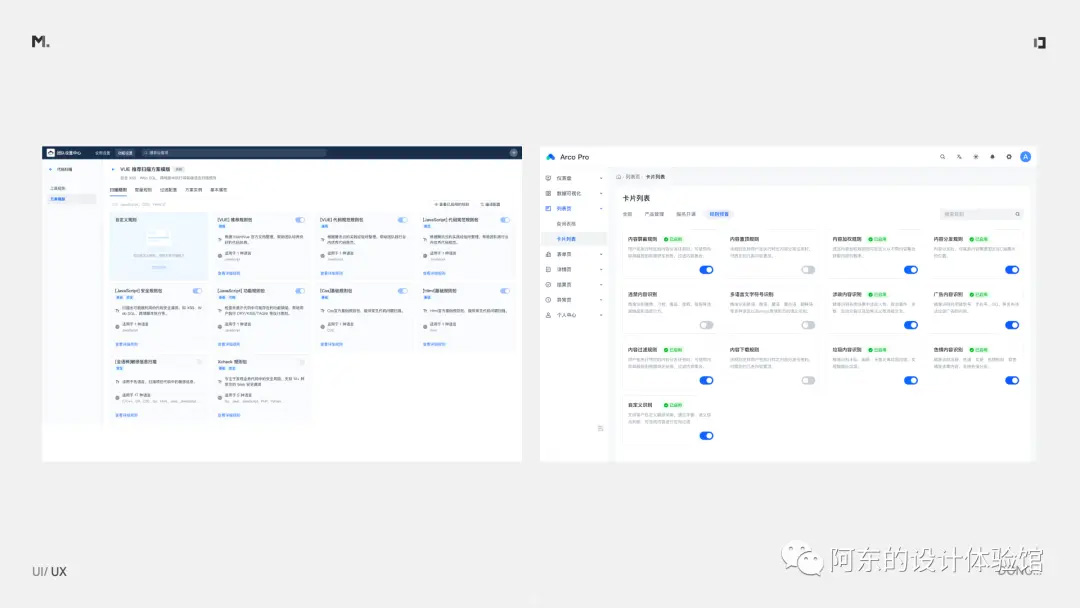Expand the 数据可视化 menu chevron
The image size is (1080, 608).
point(601,193)
